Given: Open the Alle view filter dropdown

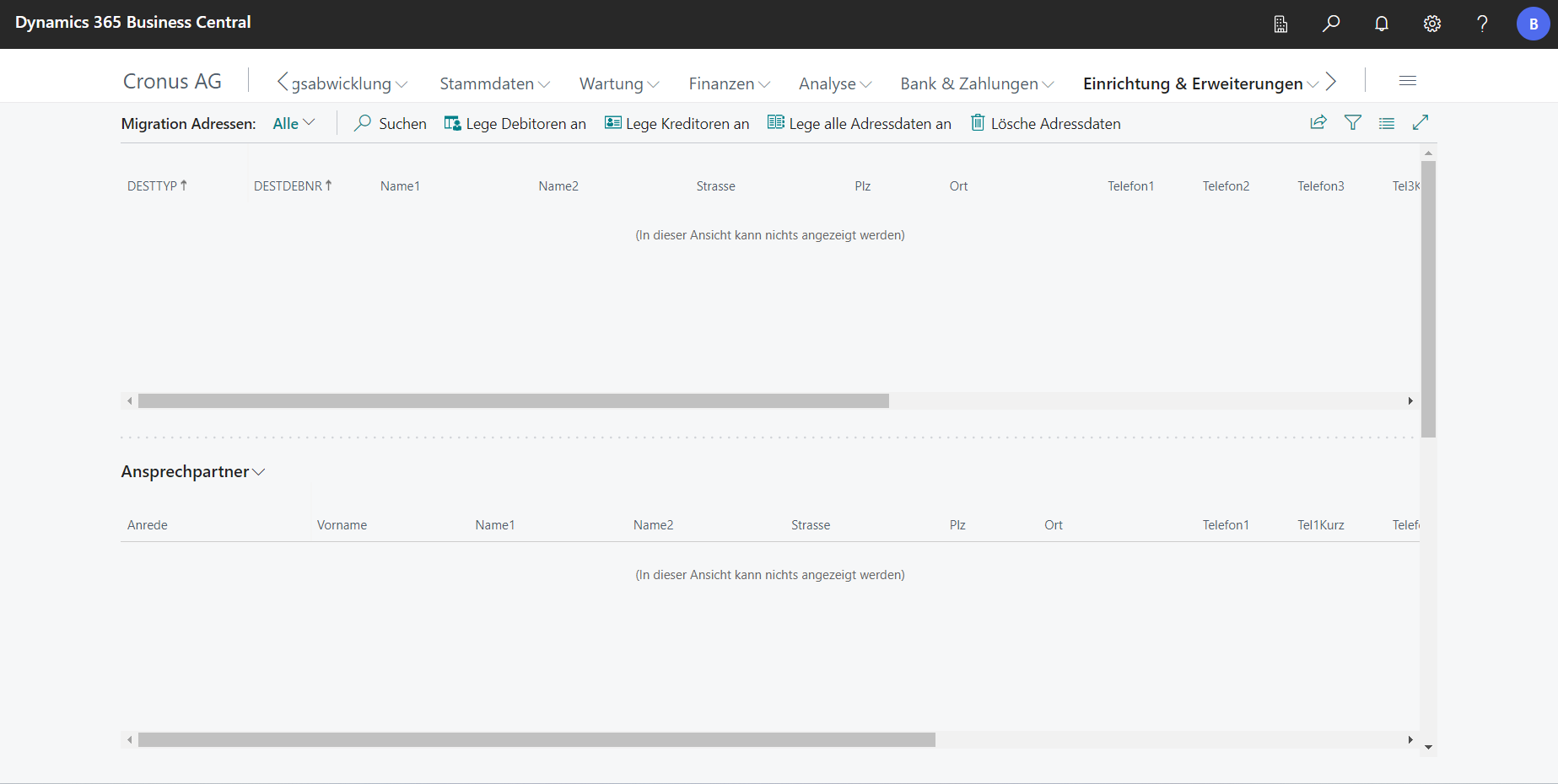Looking at the screenshot, I should point(294,124).
